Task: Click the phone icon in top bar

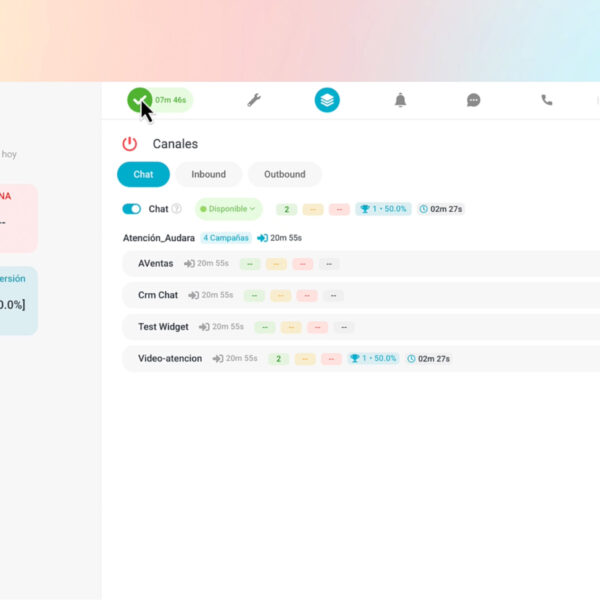Action: point(546,100)
